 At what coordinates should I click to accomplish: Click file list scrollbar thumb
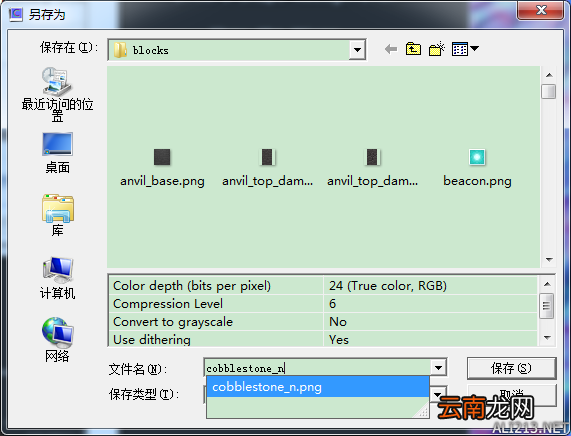click(548, 91)
